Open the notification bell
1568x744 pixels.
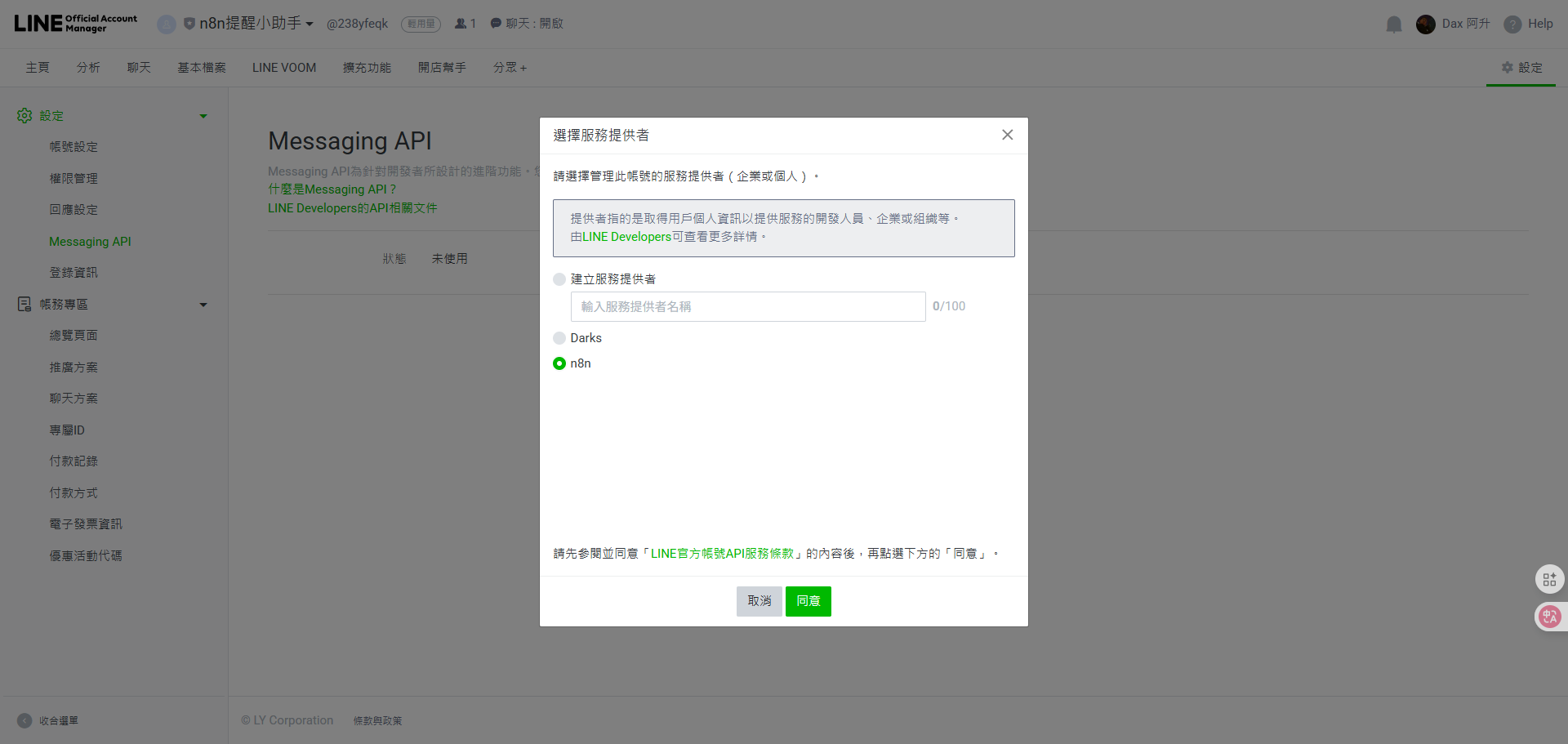coord(1393,24)
